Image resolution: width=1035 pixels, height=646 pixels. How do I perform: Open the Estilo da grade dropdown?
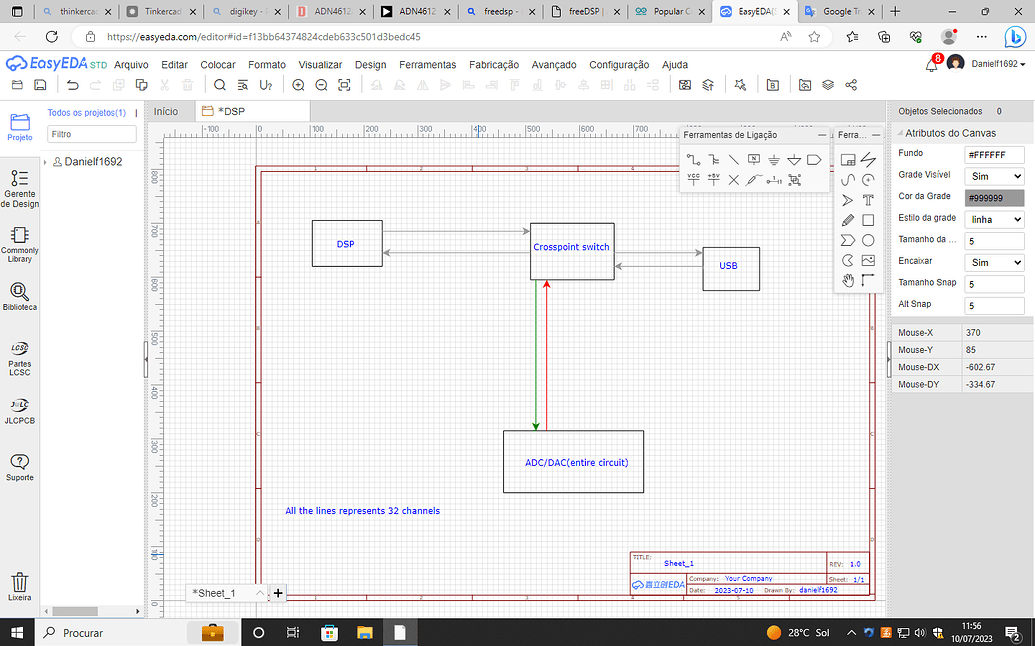[x=993, y=217]
